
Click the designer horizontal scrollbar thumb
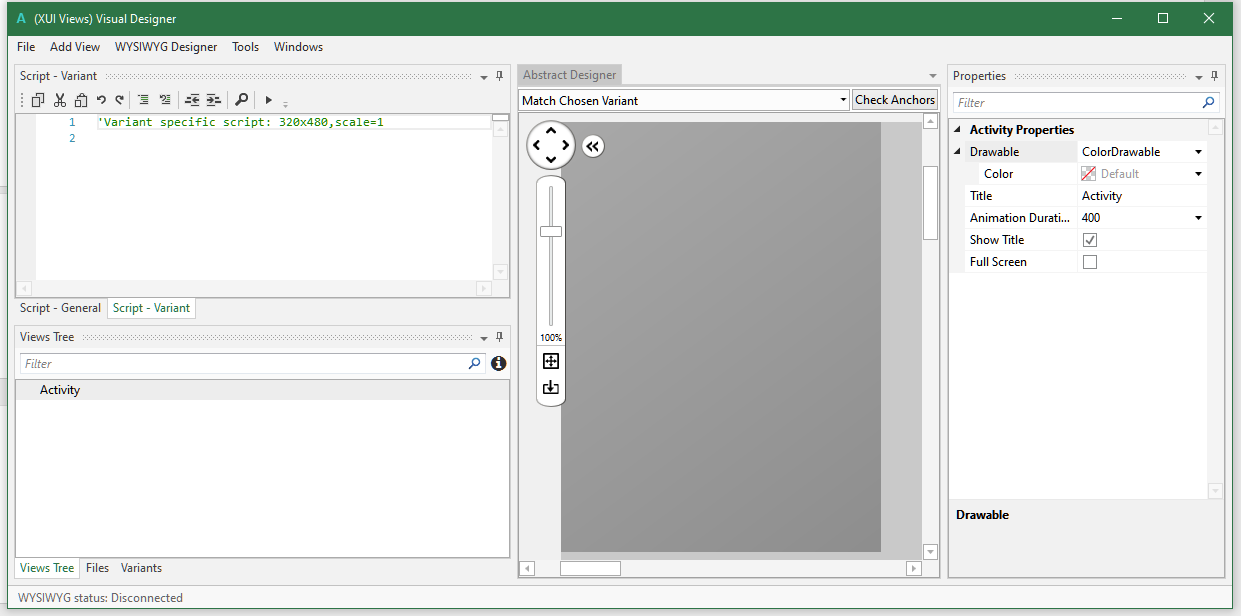590,568
